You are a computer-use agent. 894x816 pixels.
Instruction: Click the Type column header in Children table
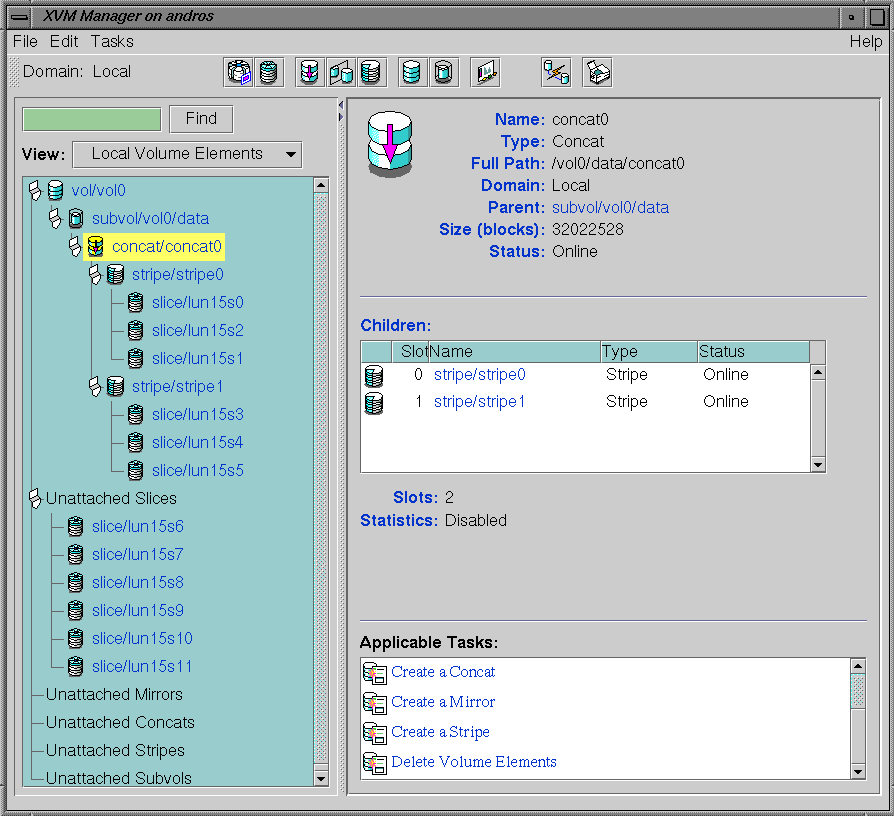tap(649, 352)
